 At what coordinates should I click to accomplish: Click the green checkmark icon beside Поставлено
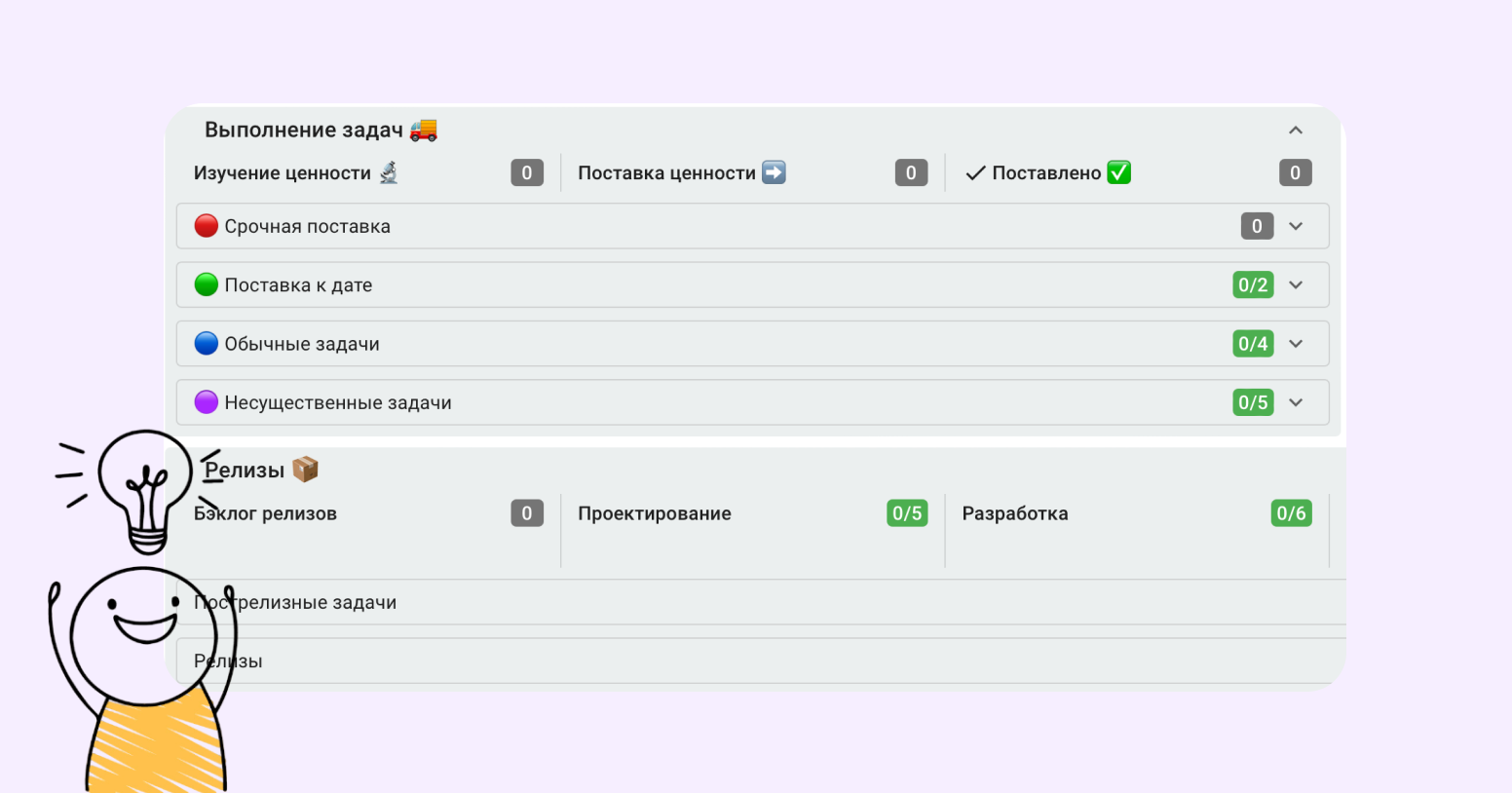coord(1119,172)
